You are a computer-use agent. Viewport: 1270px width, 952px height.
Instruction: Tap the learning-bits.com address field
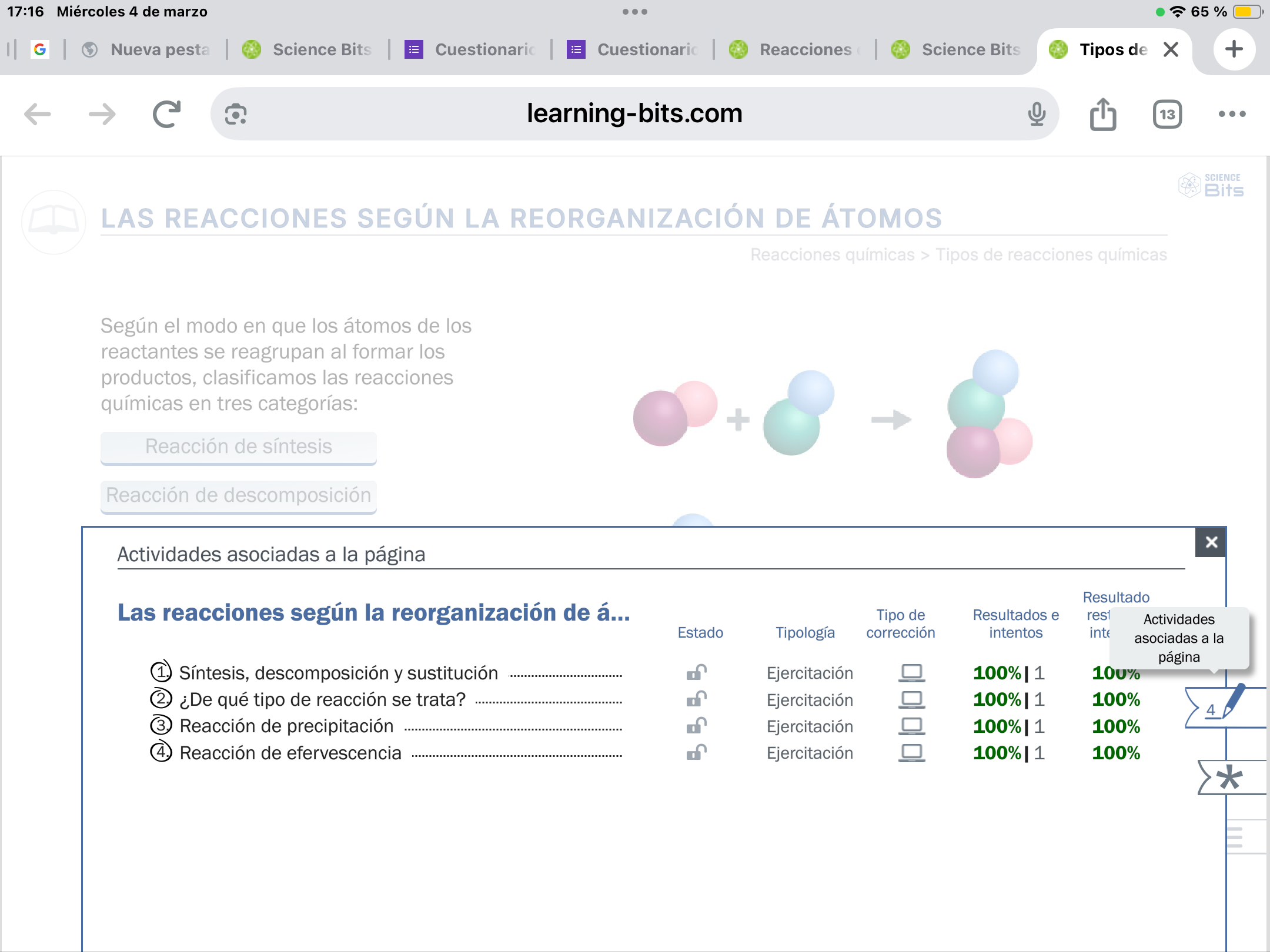[634, 114]
